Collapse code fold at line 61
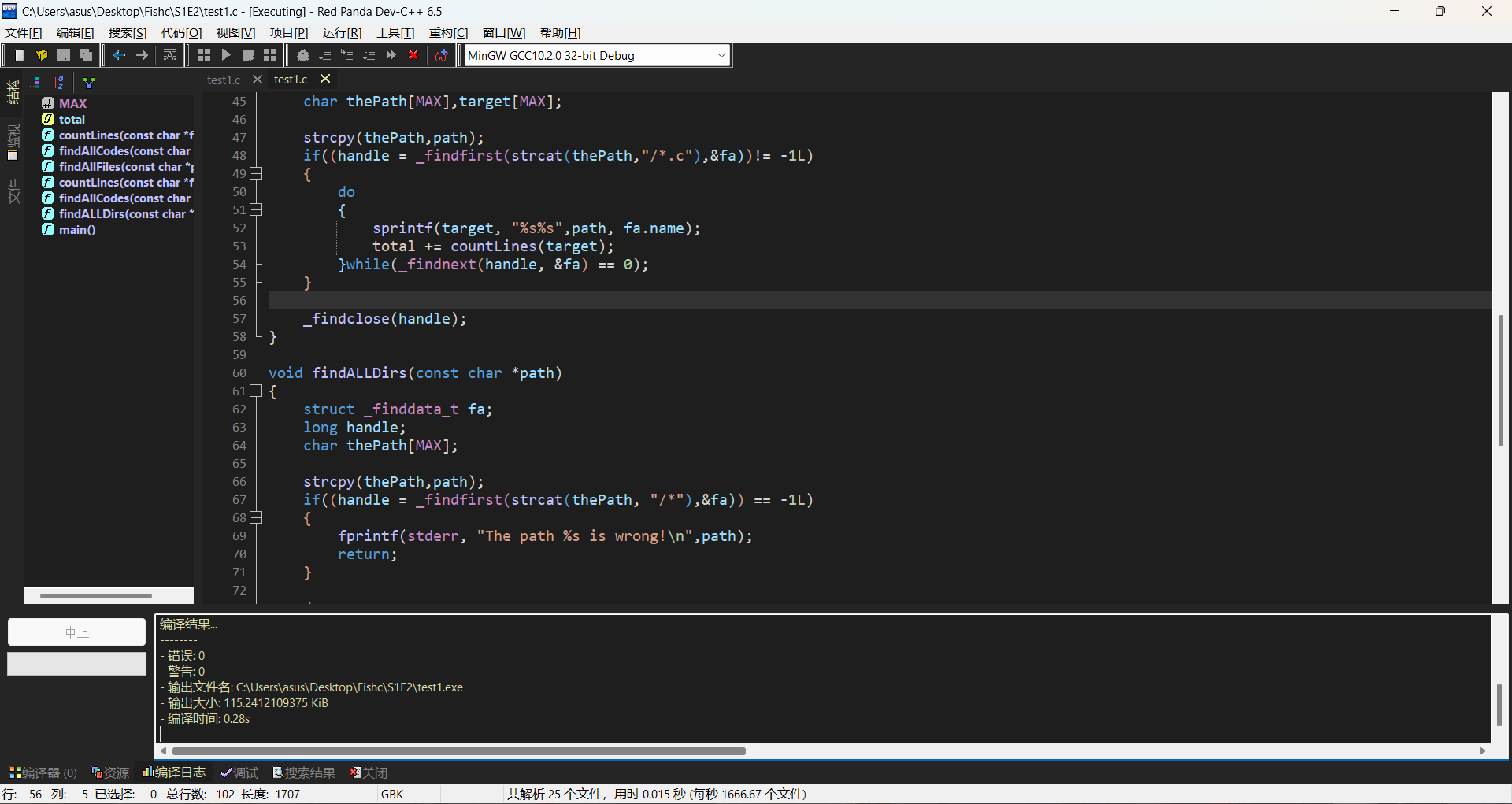 click(x=256, y=391)
